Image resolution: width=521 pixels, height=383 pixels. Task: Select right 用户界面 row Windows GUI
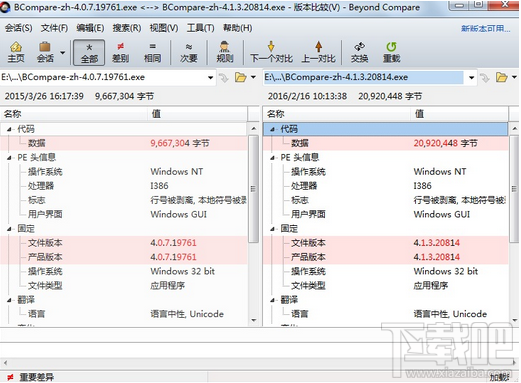coord(386,214)
